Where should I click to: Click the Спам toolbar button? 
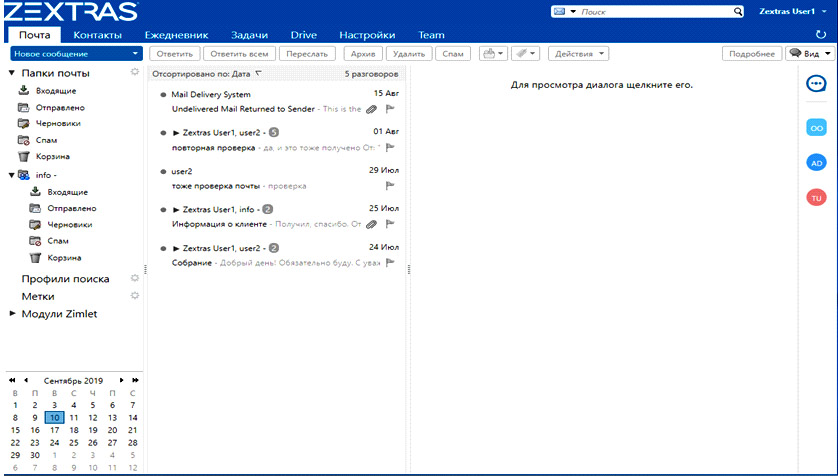click(x=453, y=53)
